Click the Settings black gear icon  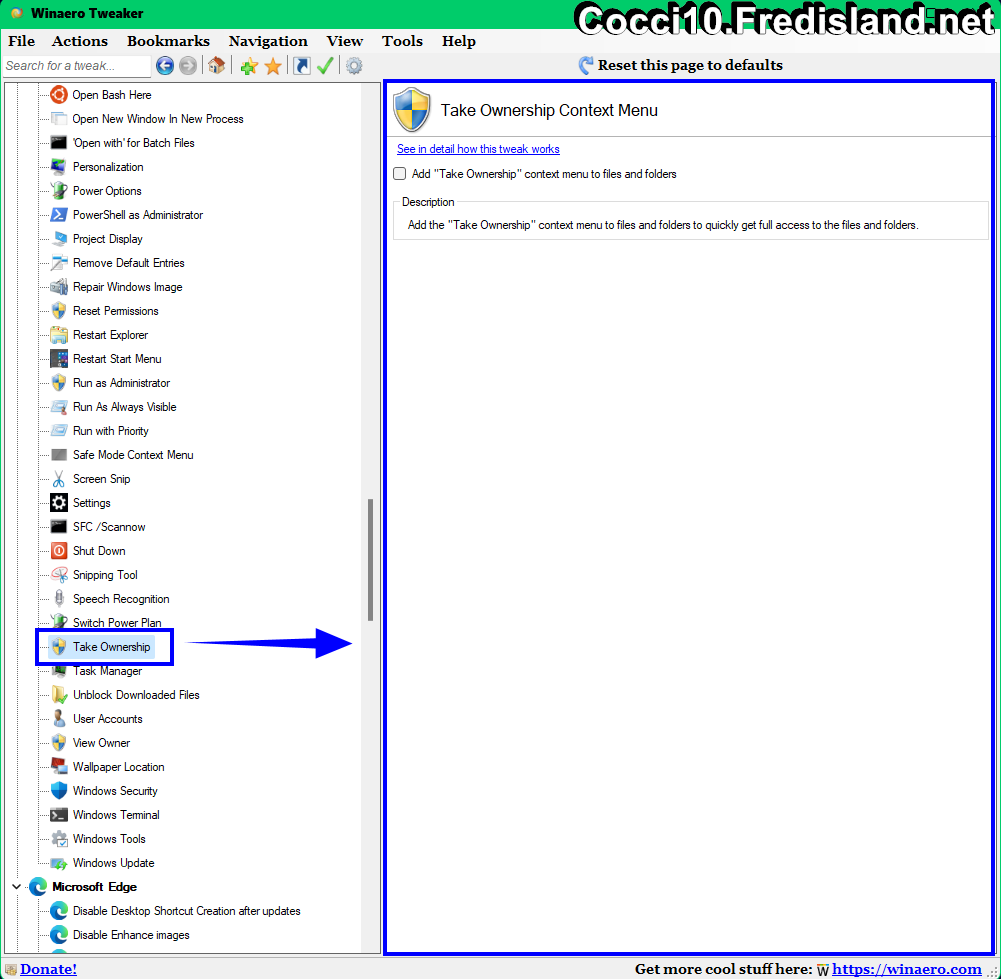pyautogui.click(x=59, y=503)
